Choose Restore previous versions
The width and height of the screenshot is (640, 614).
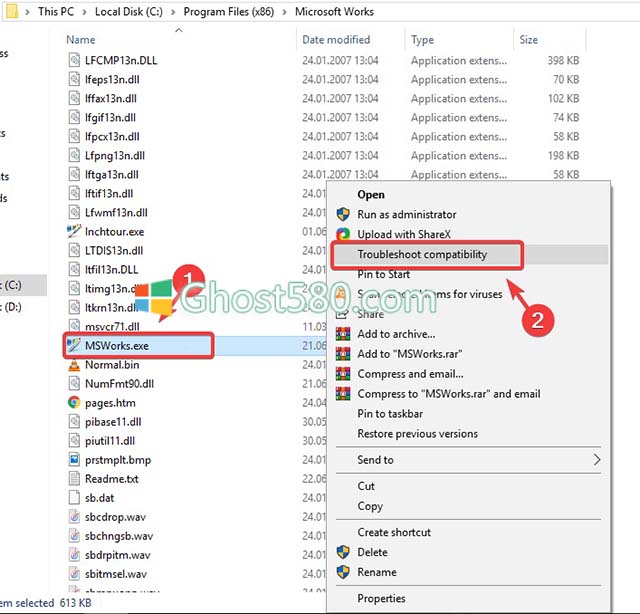point(418,434)
